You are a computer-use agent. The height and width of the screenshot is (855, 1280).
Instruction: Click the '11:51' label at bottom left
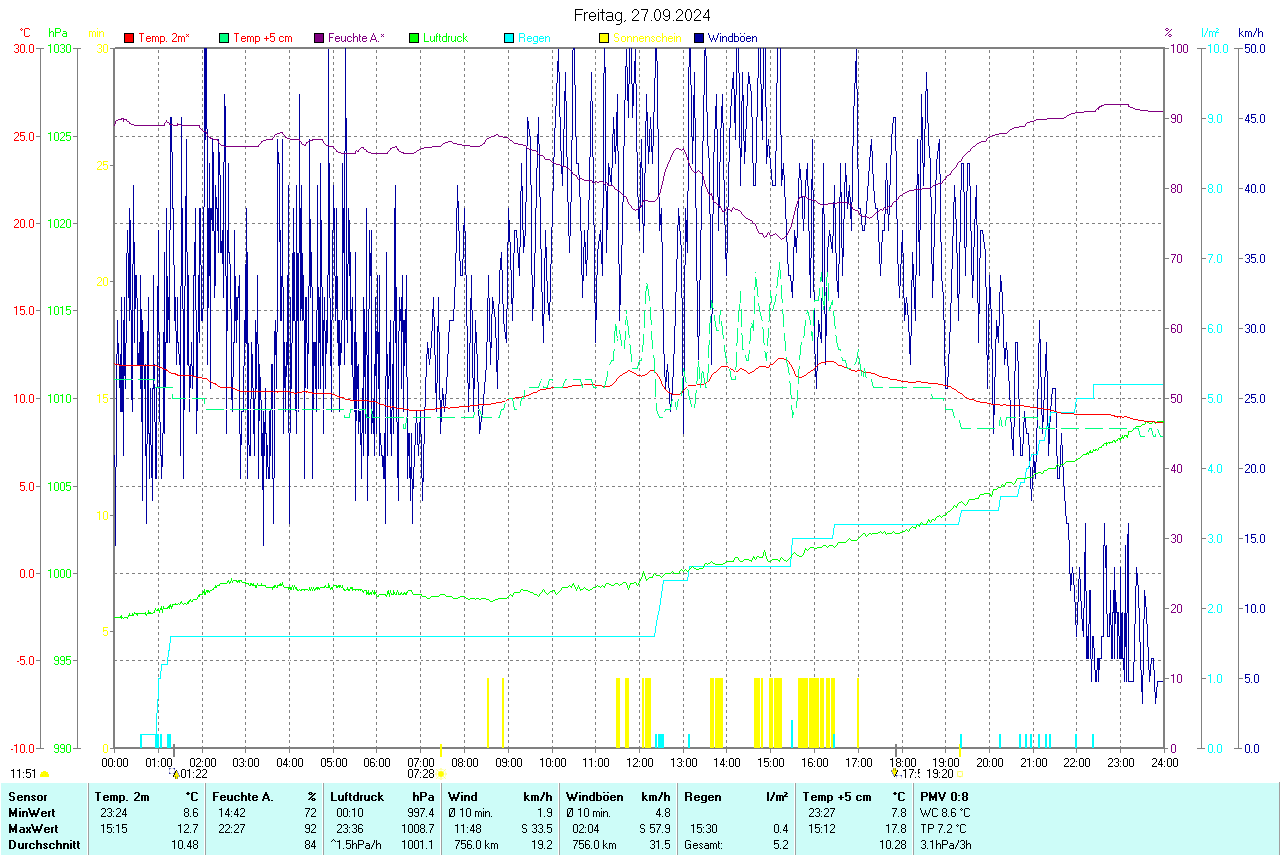pos(24,774)
